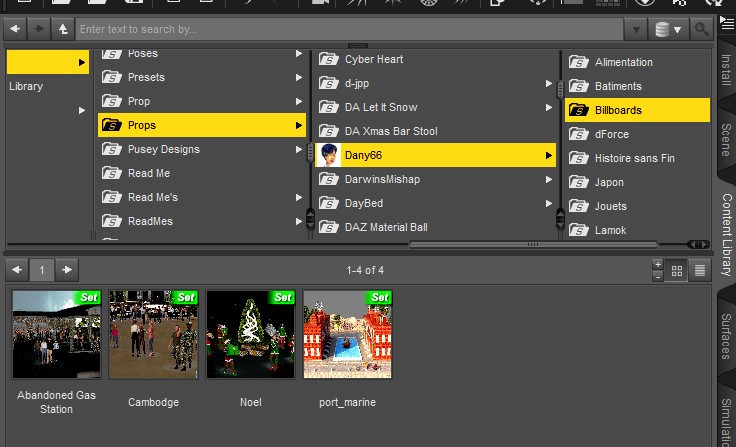This screenshot has height=447, width=736.
Task: Open the Batiments folder
Action: click(x=637, y=86)
